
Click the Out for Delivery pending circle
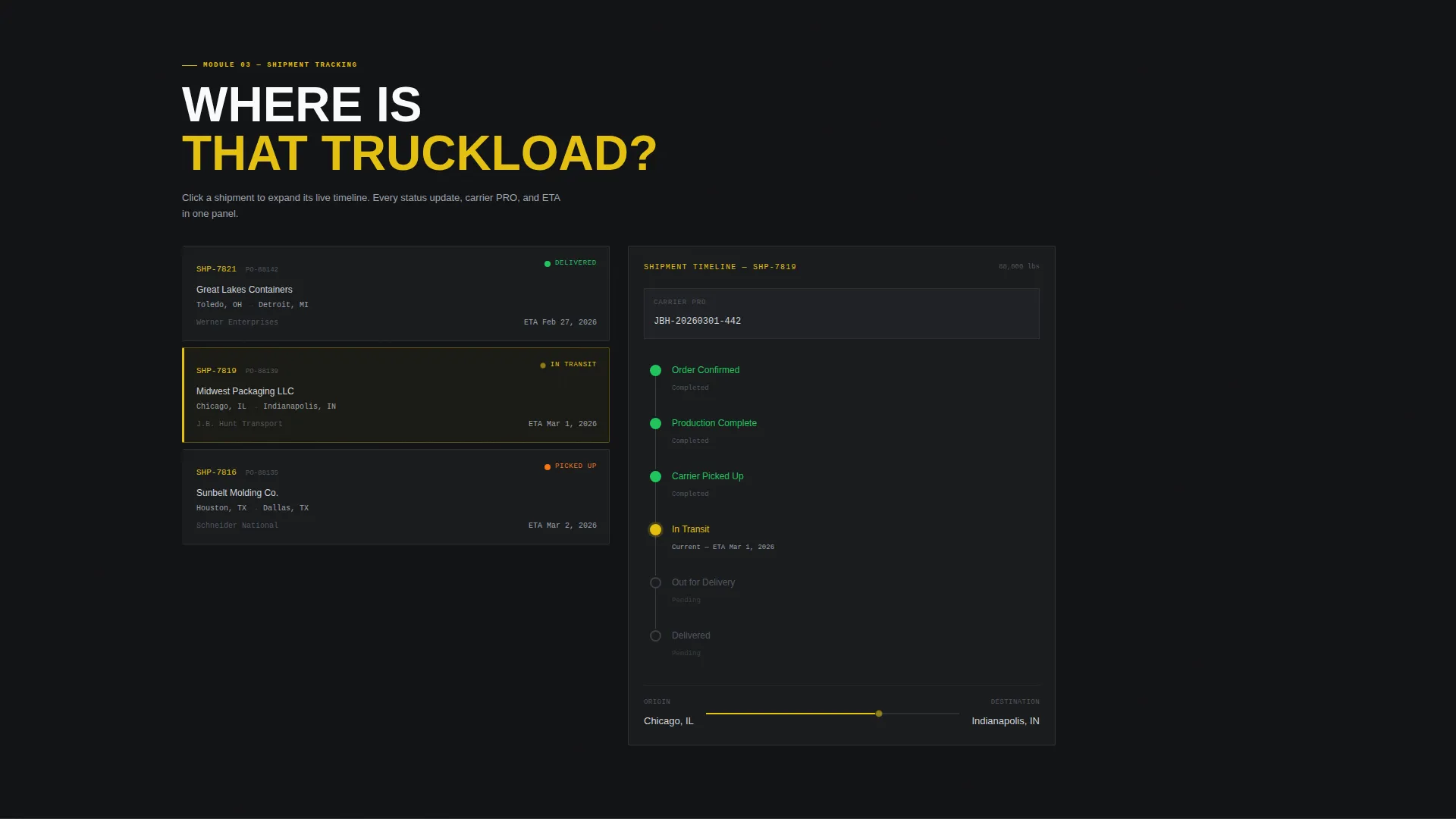click(655, 582)
